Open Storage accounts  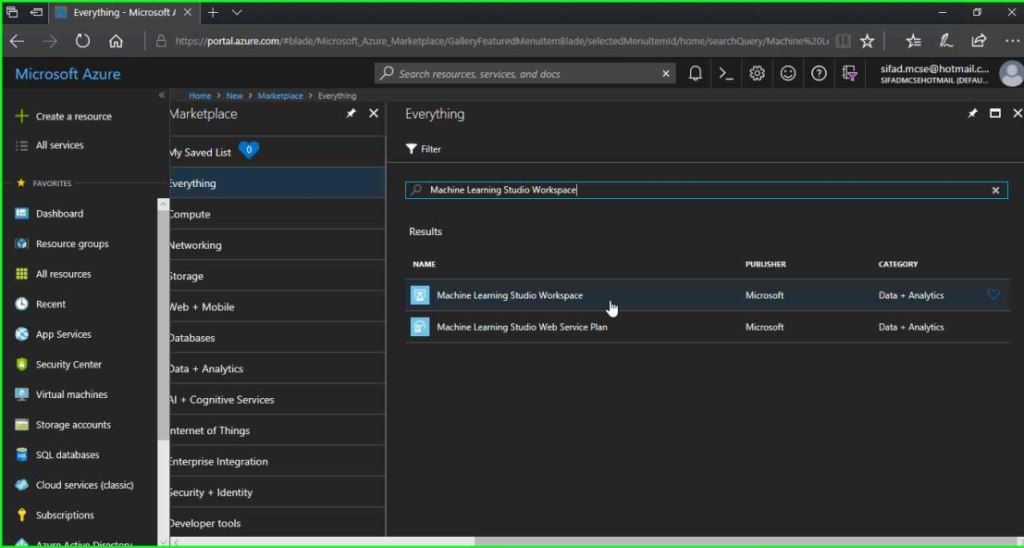(63, 425)
